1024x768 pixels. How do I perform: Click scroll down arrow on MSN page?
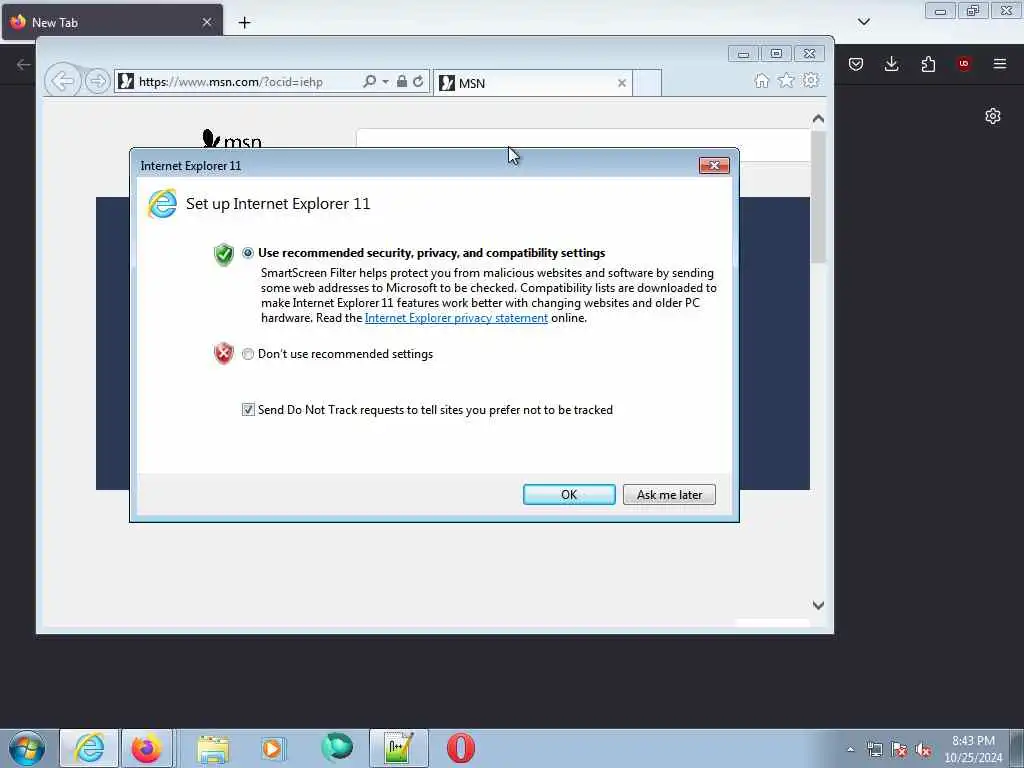click(818, 605)
